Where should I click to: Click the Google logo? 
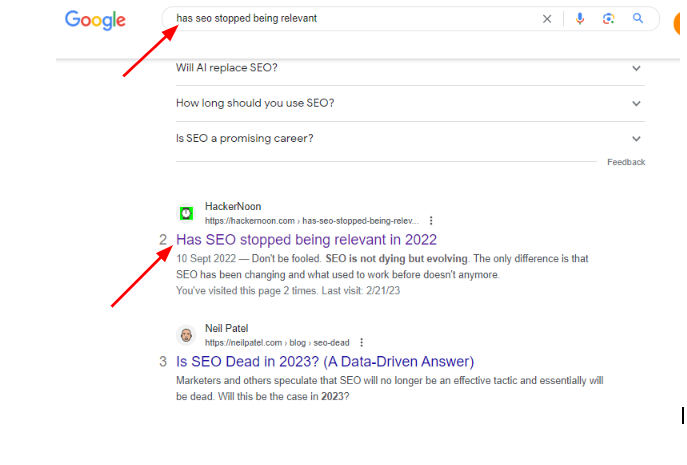coord(95,20)
